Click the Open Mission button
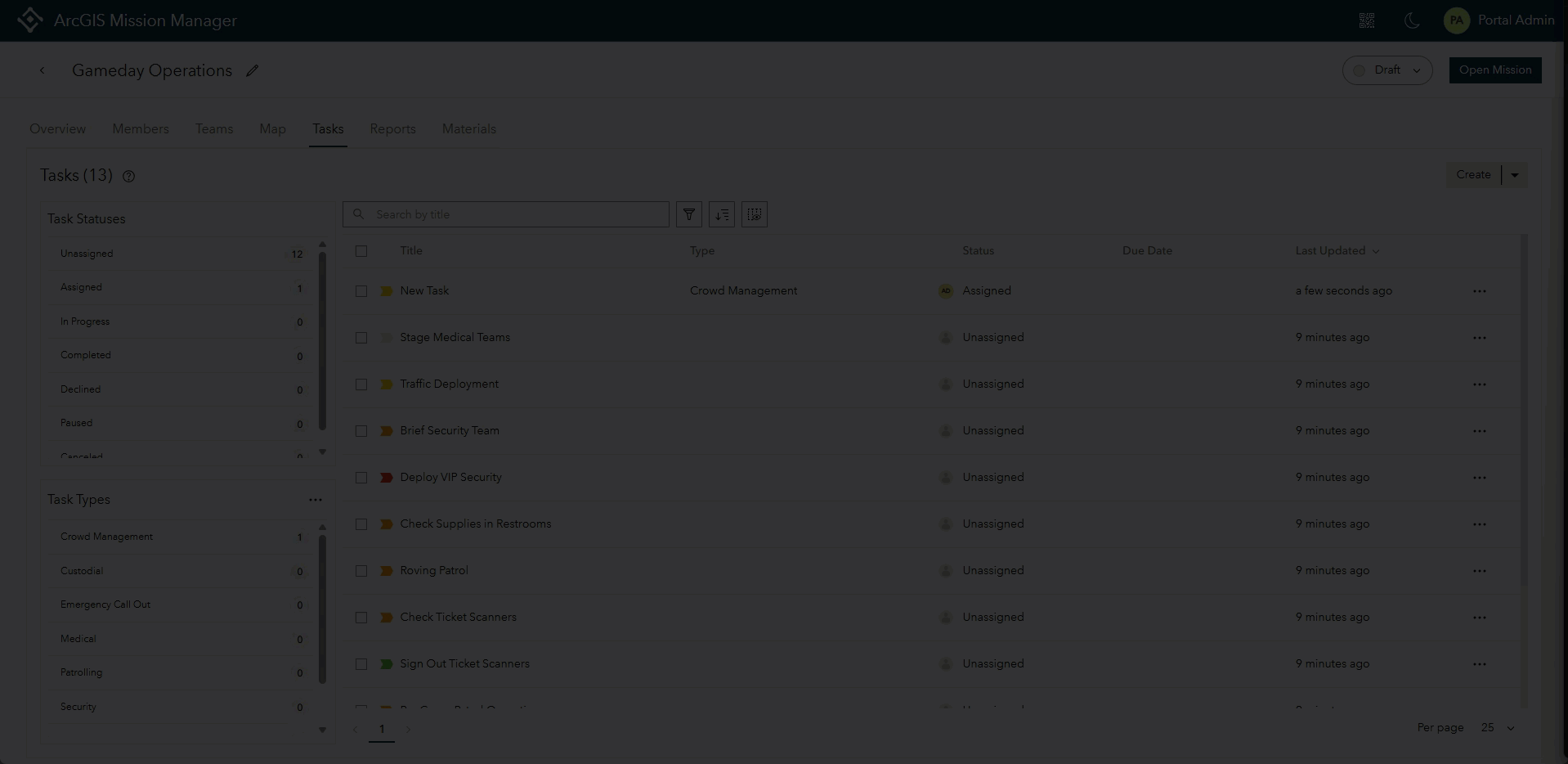 tap(1494, 70)
